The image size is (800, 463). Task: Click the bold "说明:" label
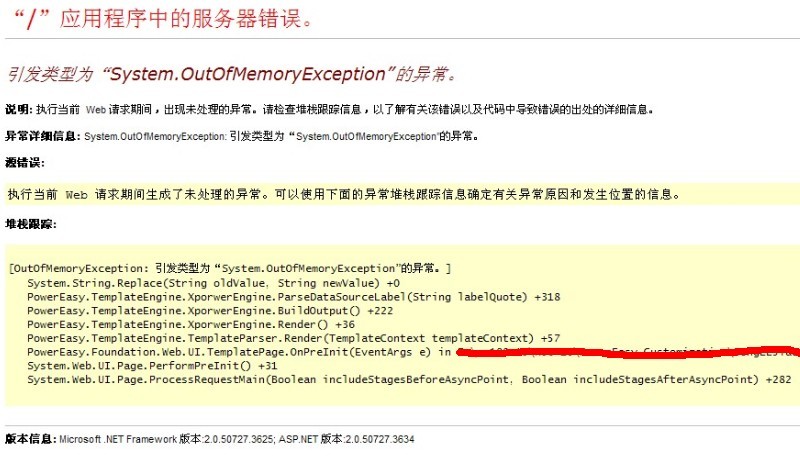point(18,108)
